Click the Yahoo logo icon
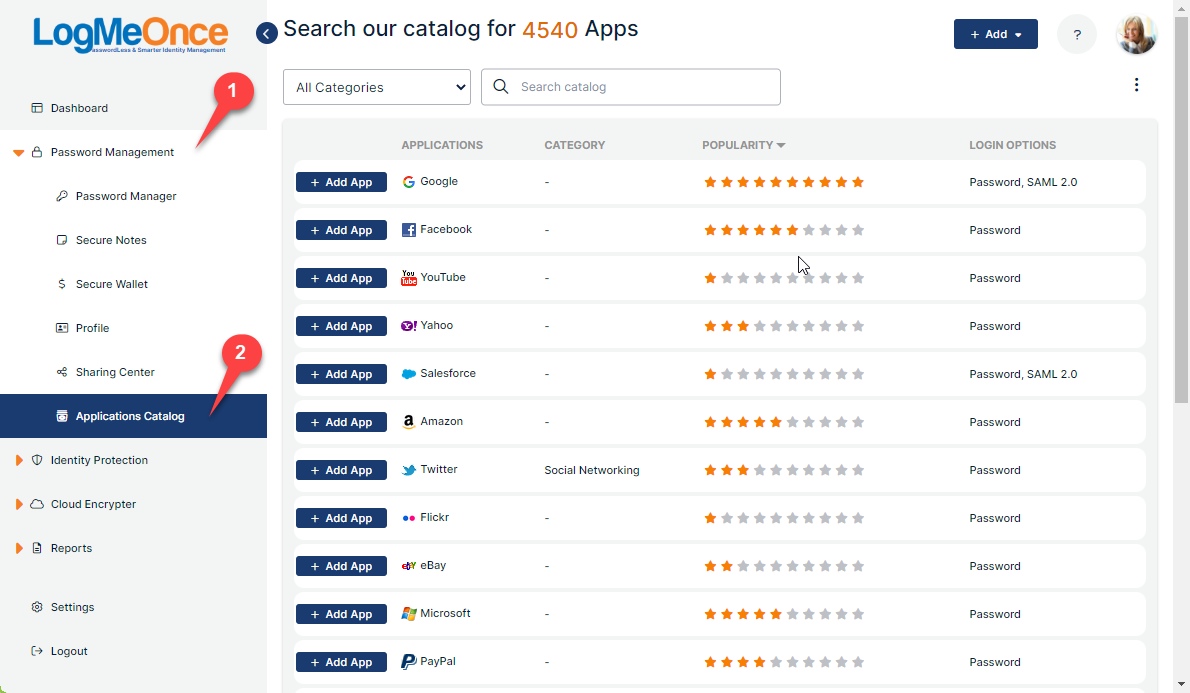The height and width of the screenshot is (693, 1190). coord(408,326)
